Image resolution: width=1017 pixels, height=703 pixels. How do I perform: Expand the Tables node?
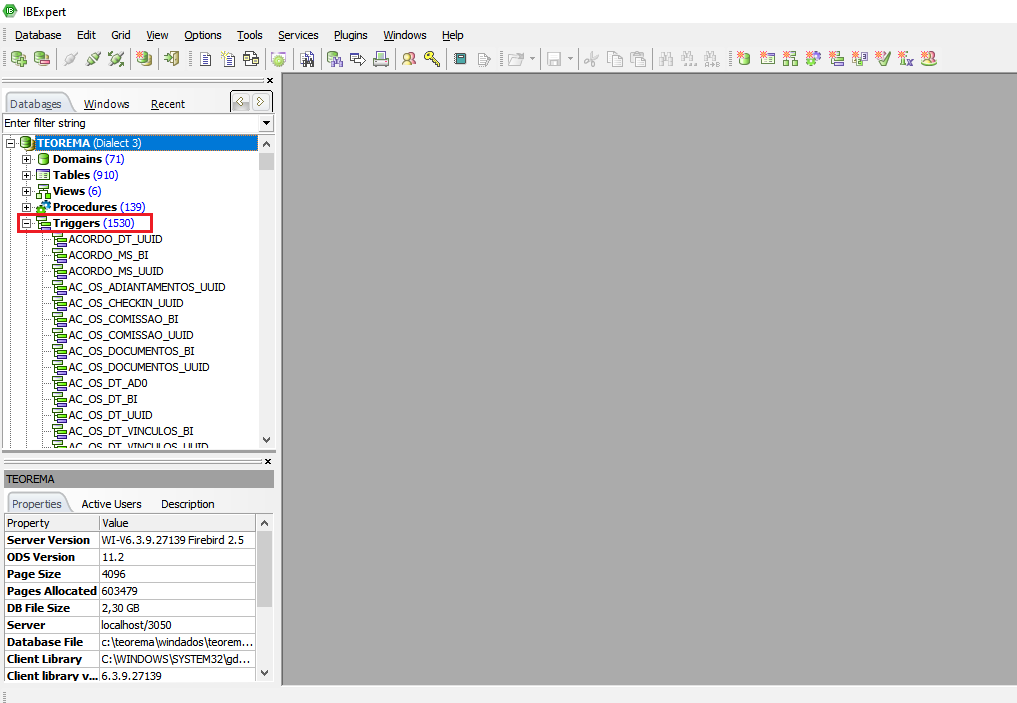click(x=27, y=175)
